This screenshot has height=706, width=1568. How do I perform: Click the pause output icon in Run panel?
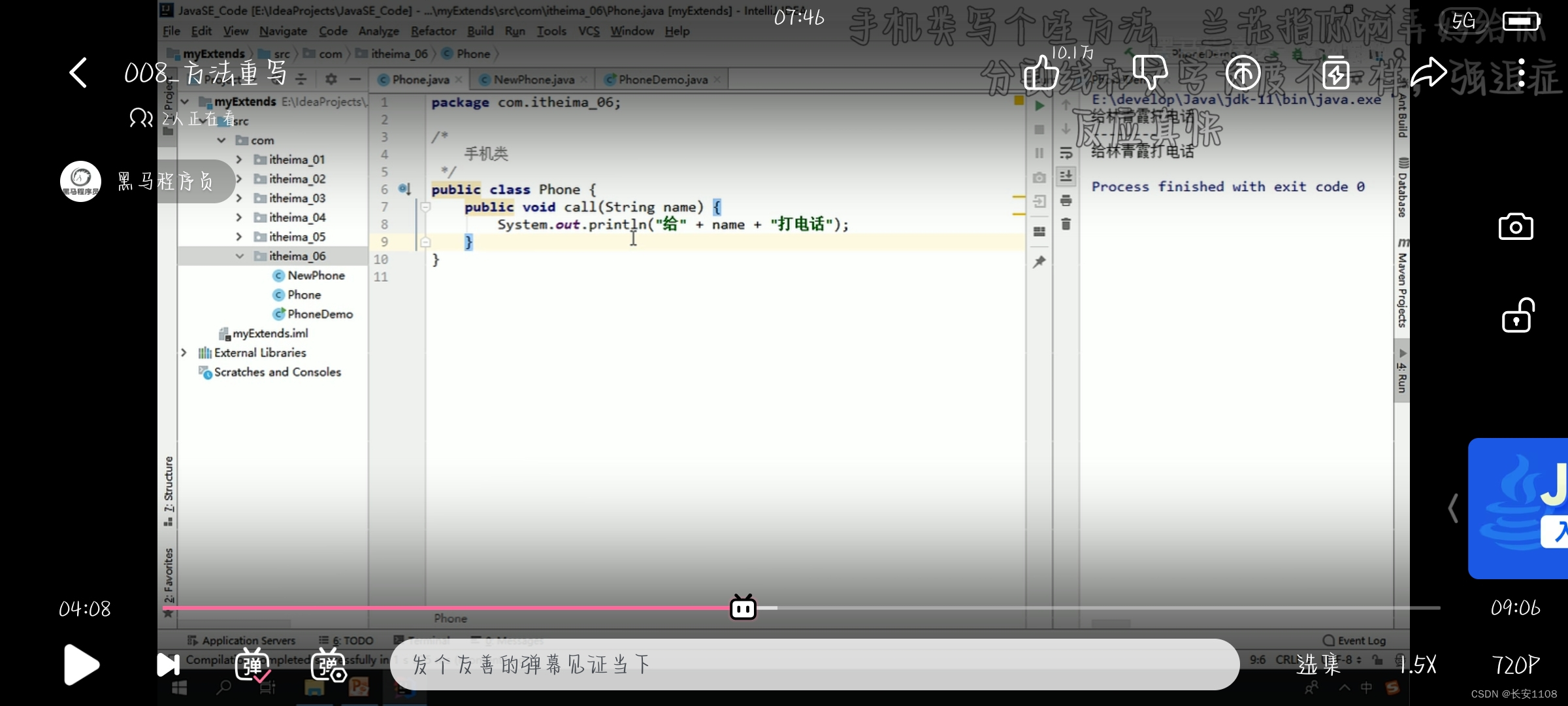pyautogui.click(x=1039, y=153)
